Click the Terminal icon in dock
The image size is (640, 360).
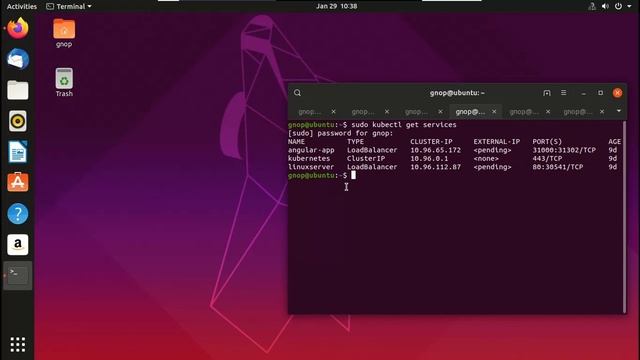18,276
